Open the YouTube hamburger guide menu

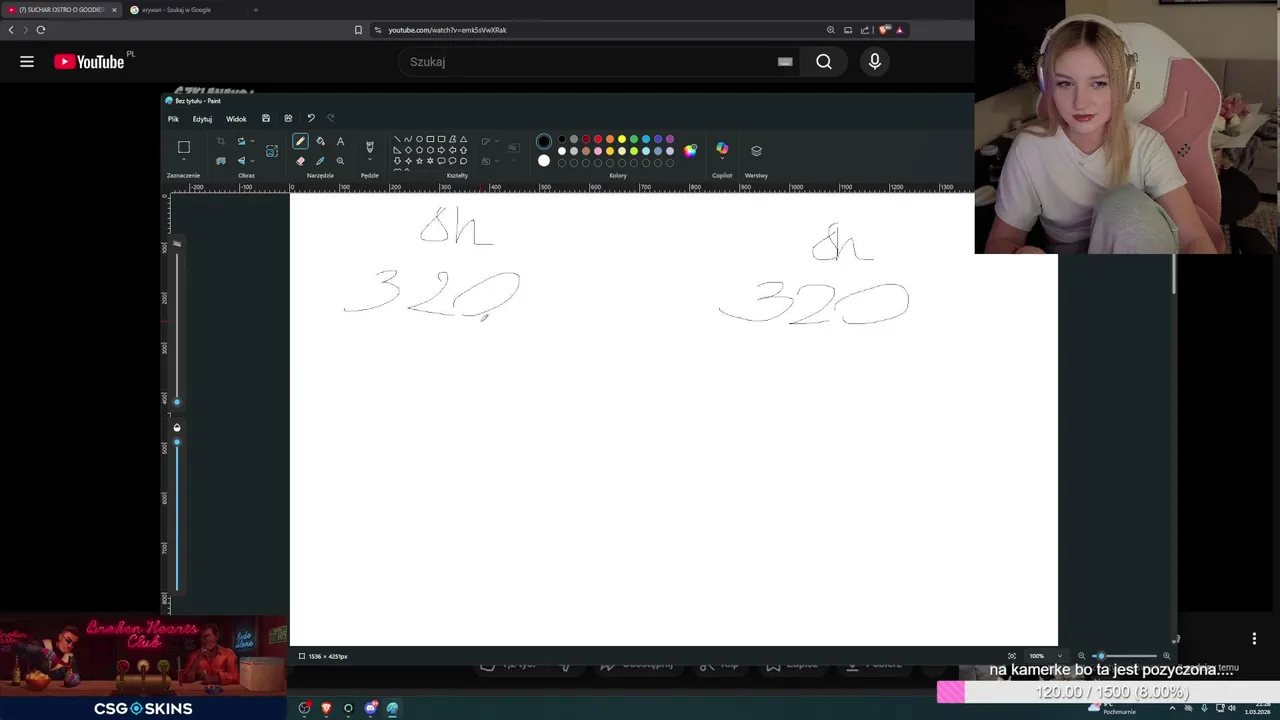click(x=27, y=62)
